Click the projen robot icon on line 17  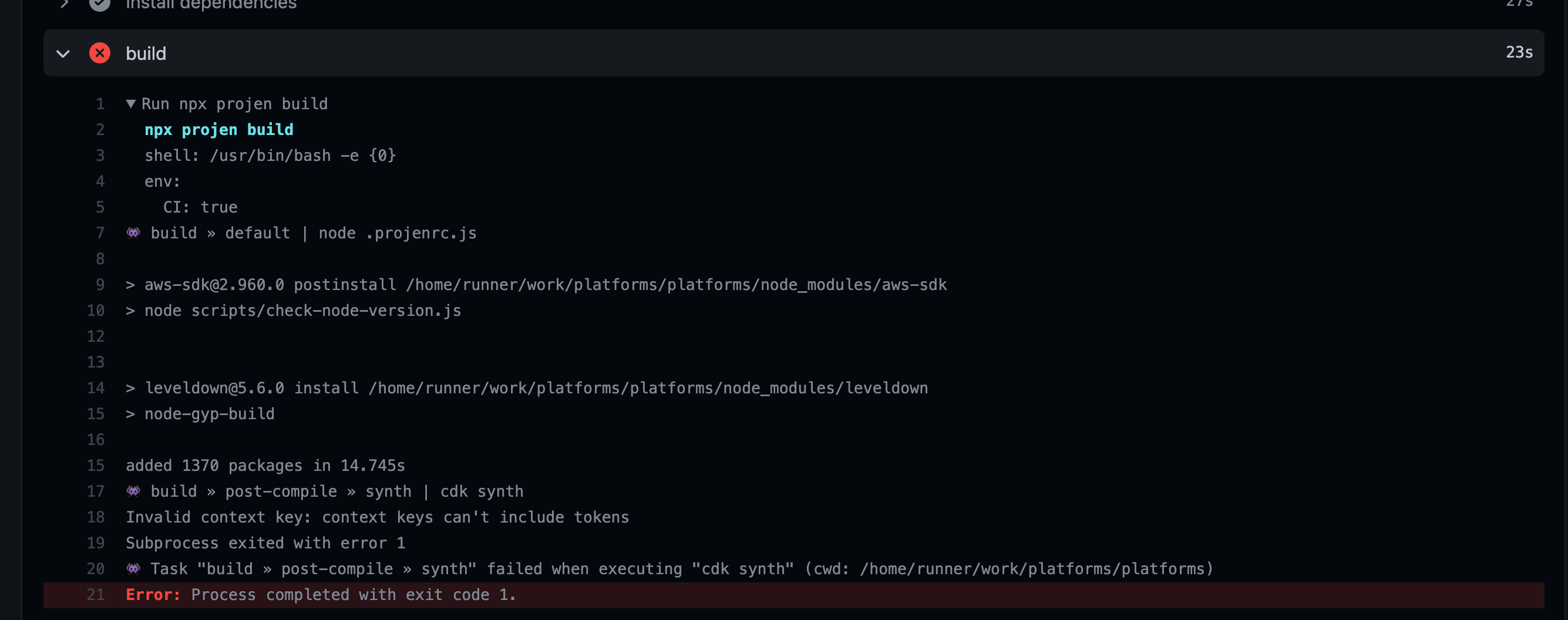click(132, 491)
